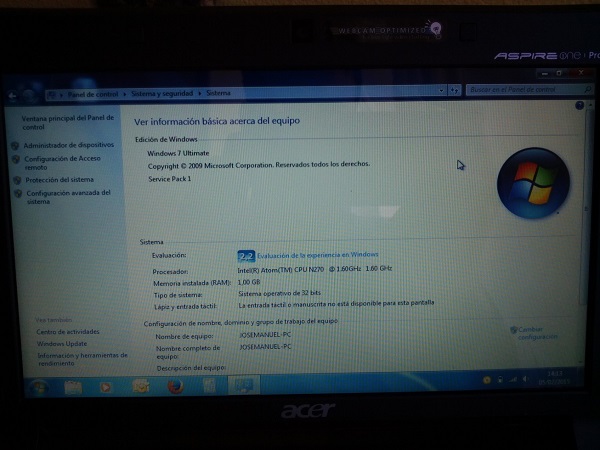Open 'Información y herramientas de rendimiento'
600x450 pixels.
82,359
